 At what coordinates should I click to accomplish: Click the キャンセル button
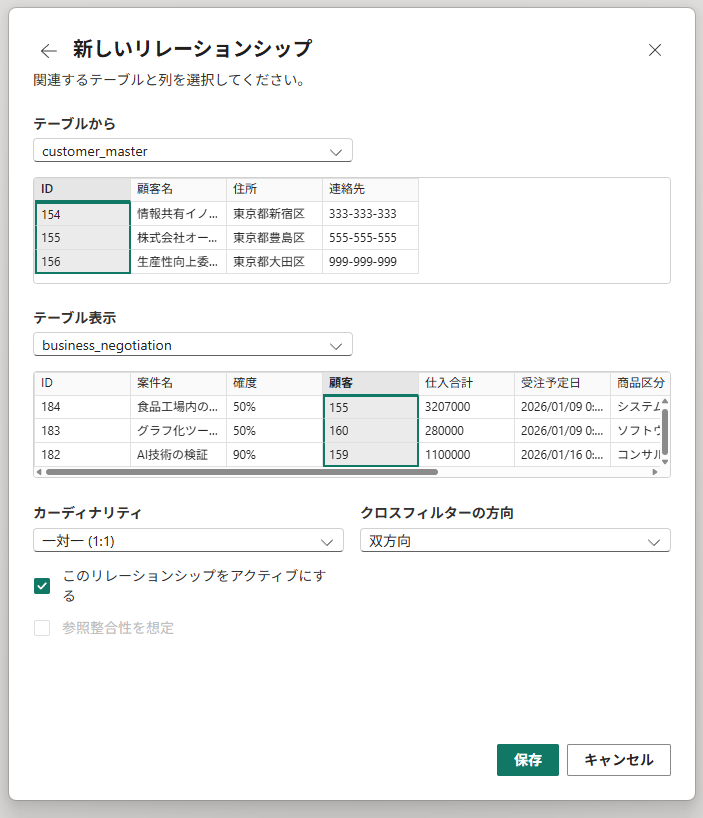click(x=618, y=760)
